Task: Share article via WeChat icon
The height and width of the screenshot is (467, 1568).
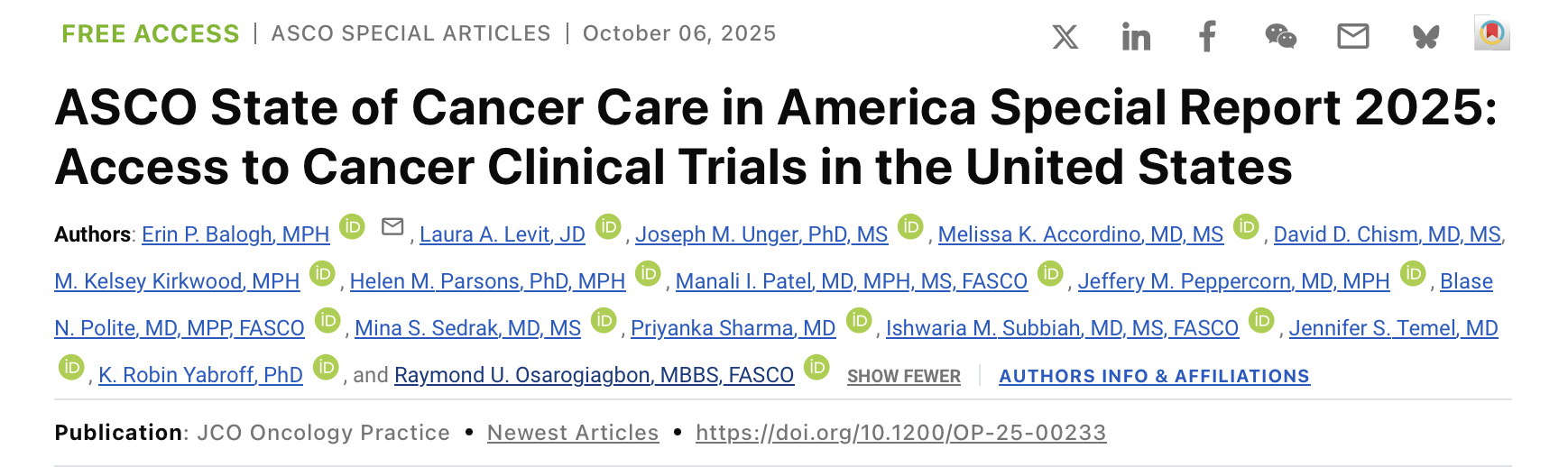Action: [x=1280, y=37]
